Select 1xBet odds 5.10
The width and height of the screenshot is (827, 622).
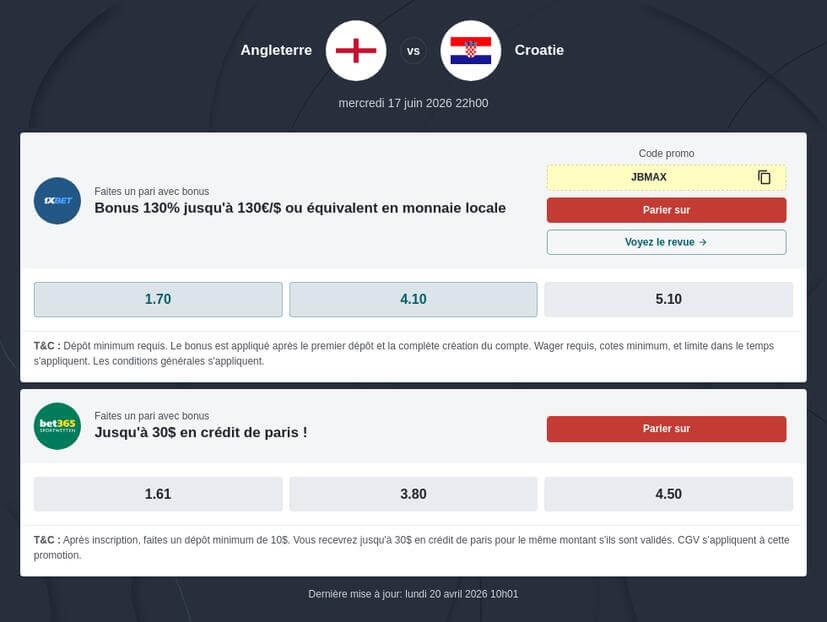[x=668, y=299]
